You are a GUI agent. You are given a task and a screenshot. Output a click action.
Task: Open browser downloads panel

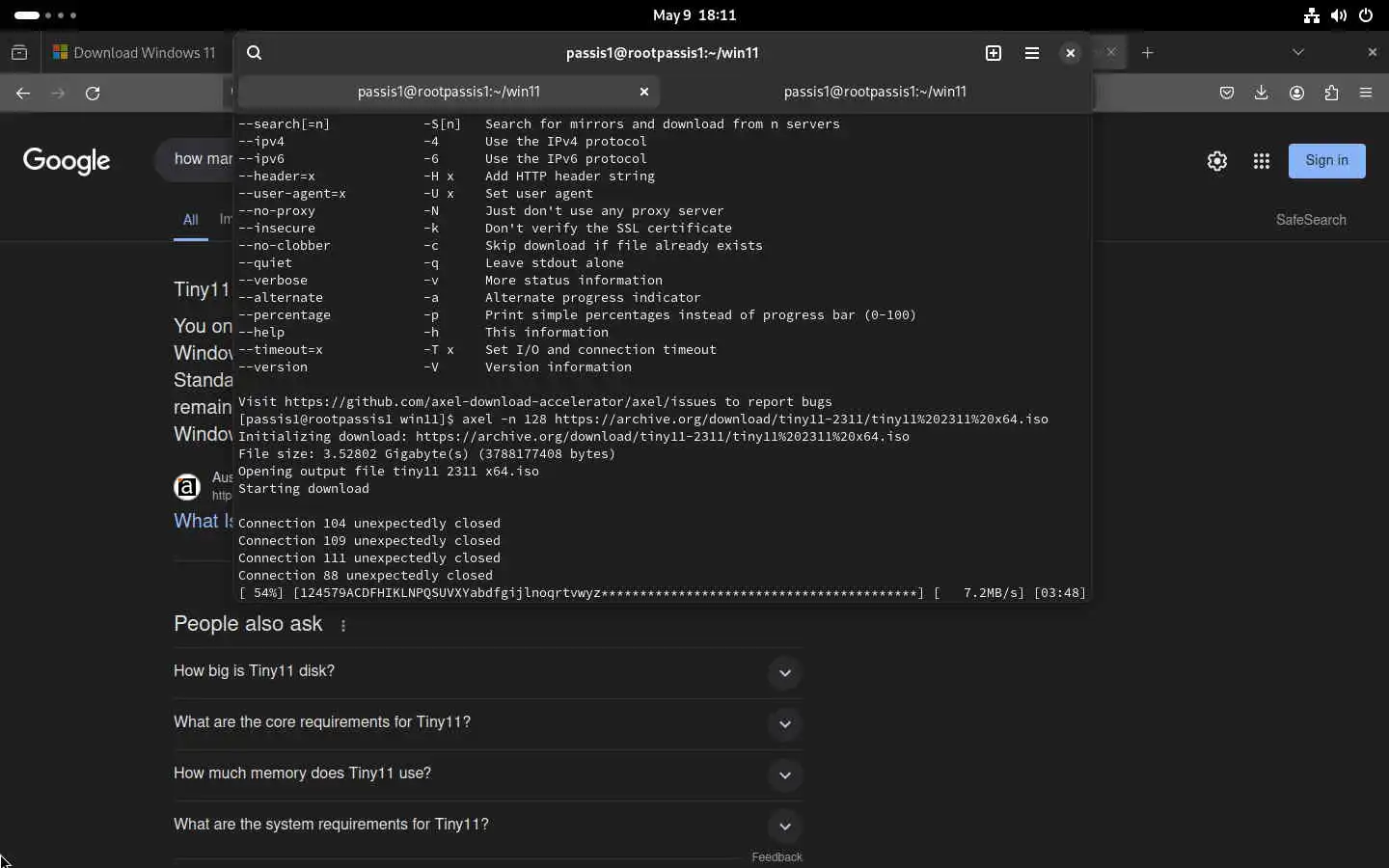tap(1262, 94)
